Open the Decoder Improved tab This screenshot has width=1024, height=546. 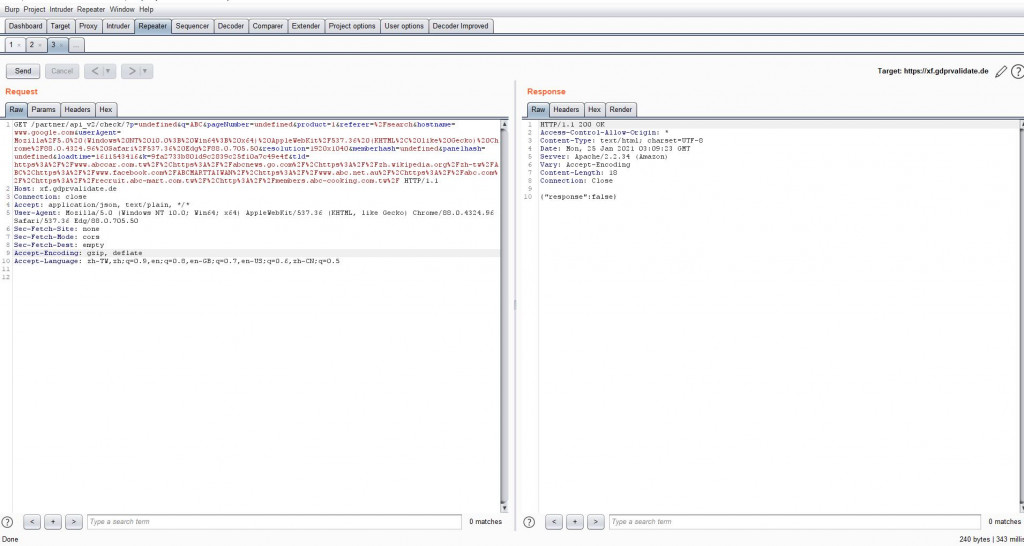click(x=460, y=26)
